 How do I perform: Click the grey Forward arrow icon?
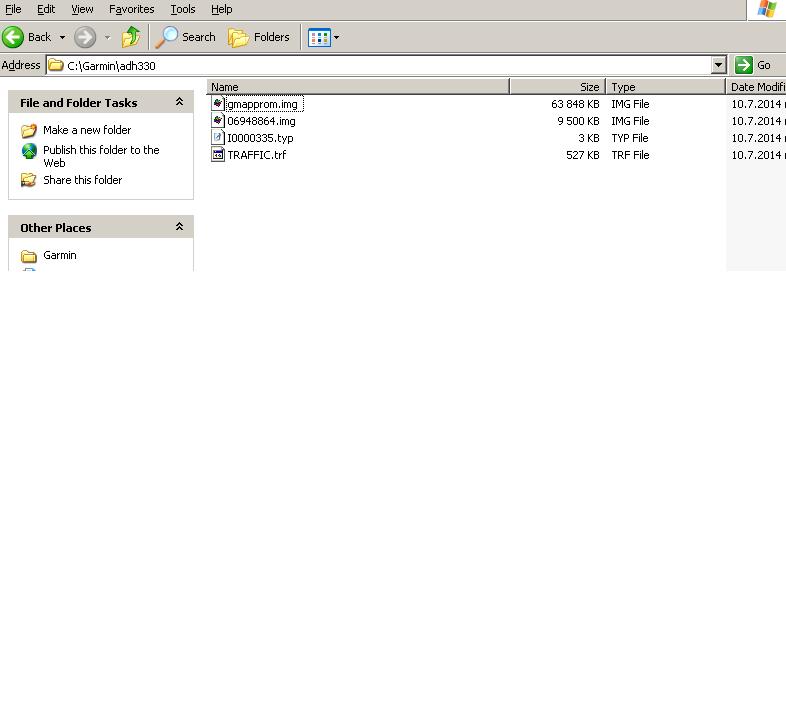point(85,37)
